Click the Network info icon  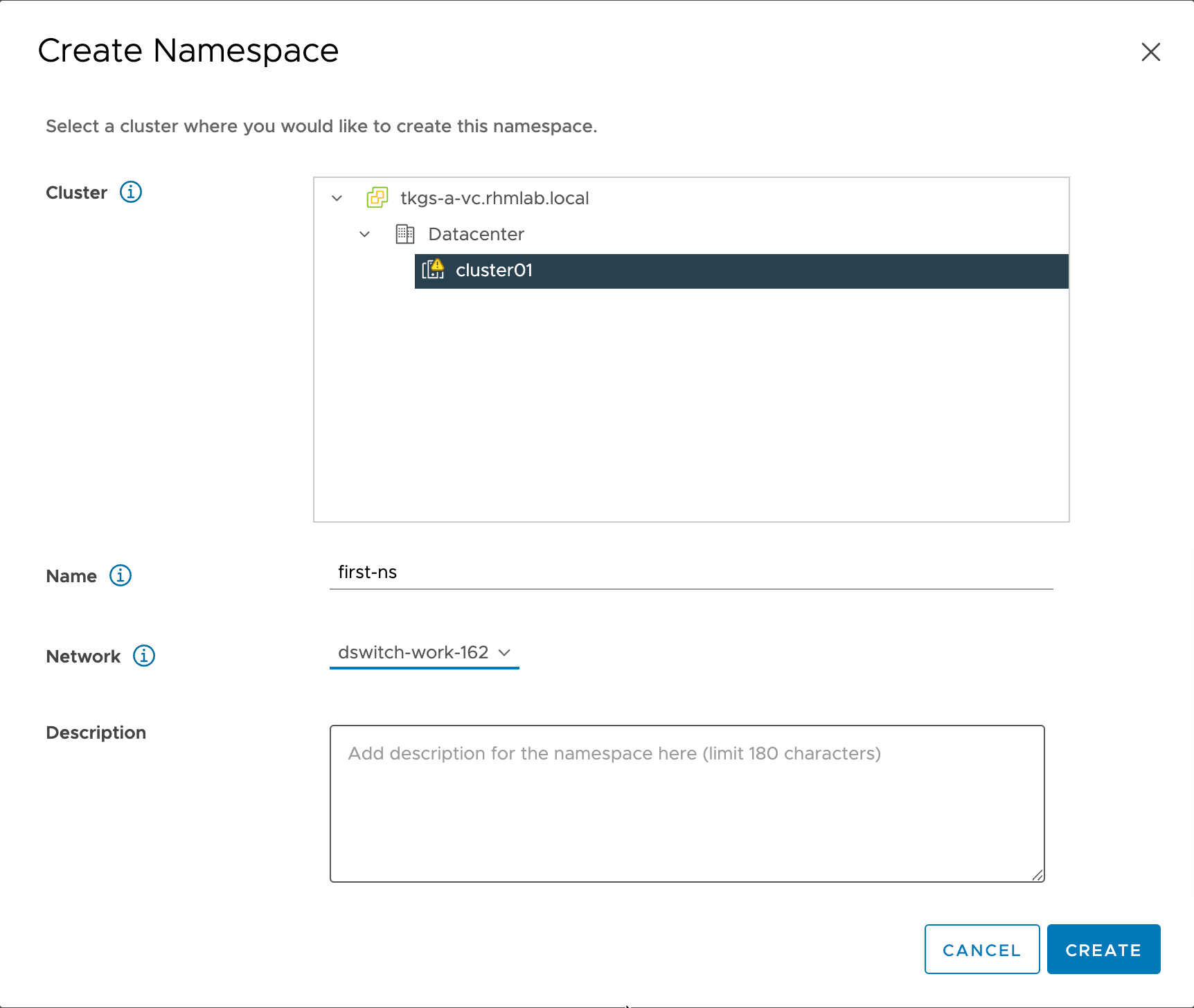pos(144,656)
